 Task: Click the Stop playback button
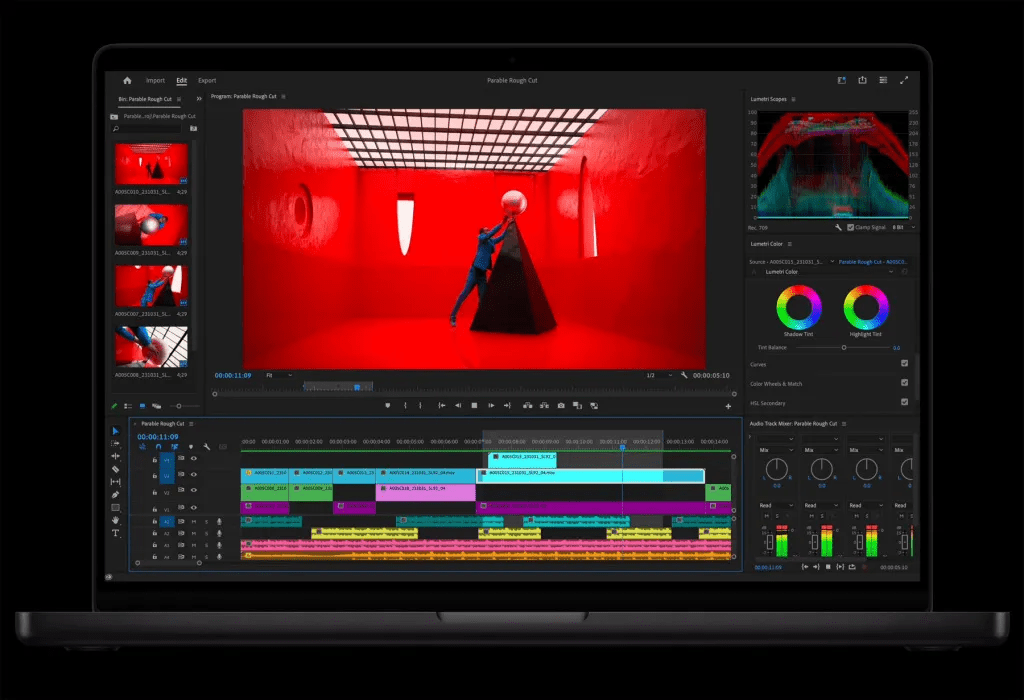click(x=474, y=406)
